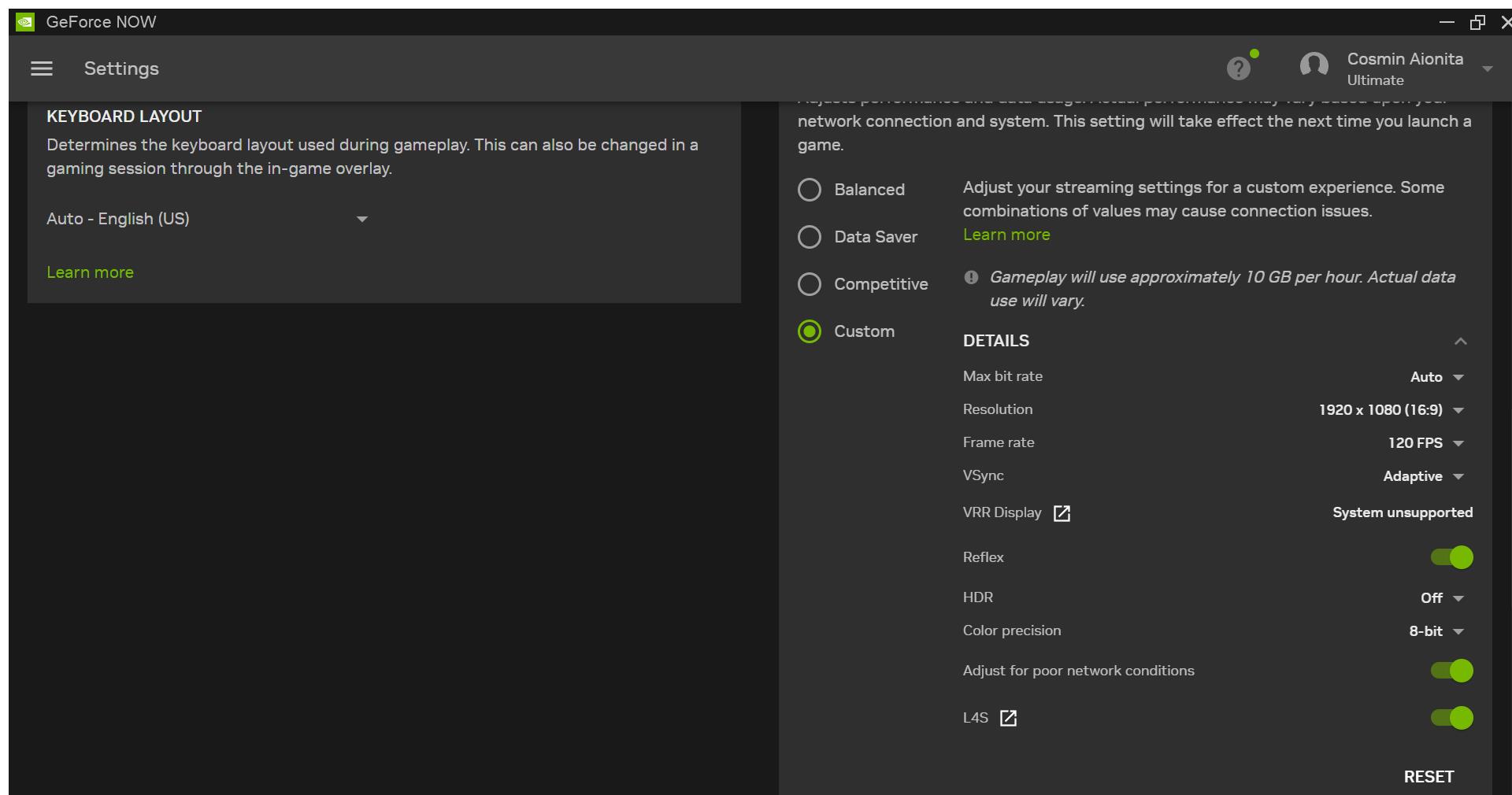The image size is (1512, 795).
Task: Open Learn more under streaming settings
Action: (x=1006, y=235)
